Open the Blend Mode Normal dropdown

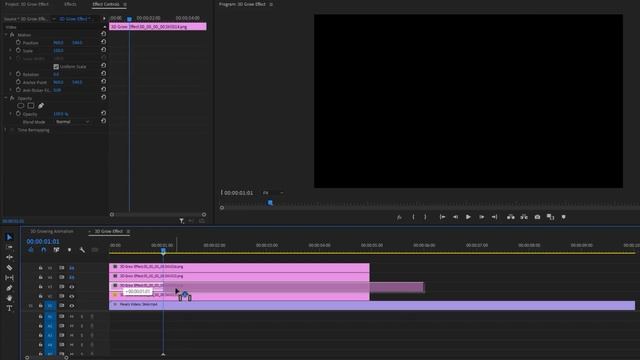point(73,122)
